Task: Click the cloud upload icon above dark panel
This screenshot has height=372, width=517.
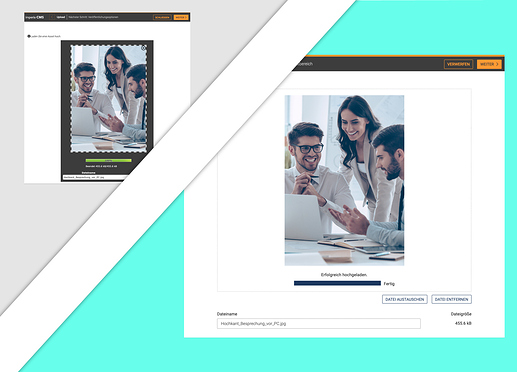Action: coord(29,36)
